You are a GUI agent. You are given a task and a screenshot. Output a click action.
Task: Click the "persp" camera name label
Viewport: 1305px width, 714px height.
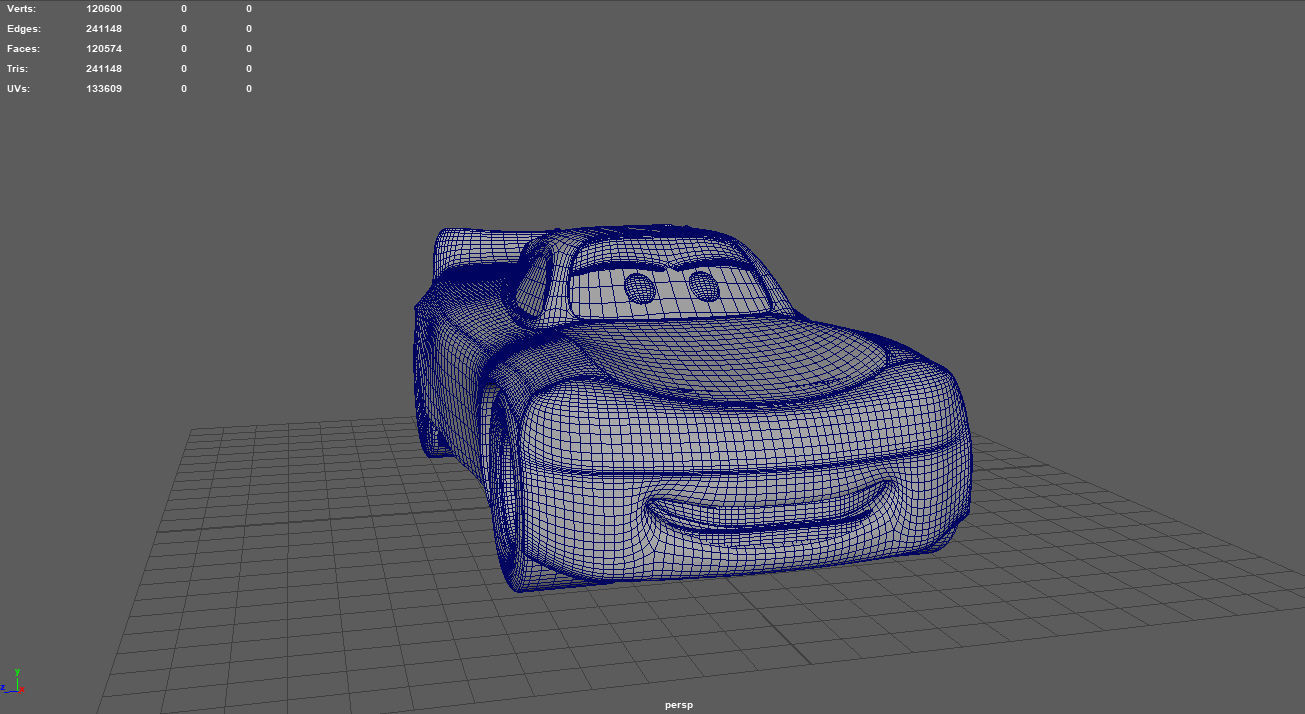[x=679, y=705]
